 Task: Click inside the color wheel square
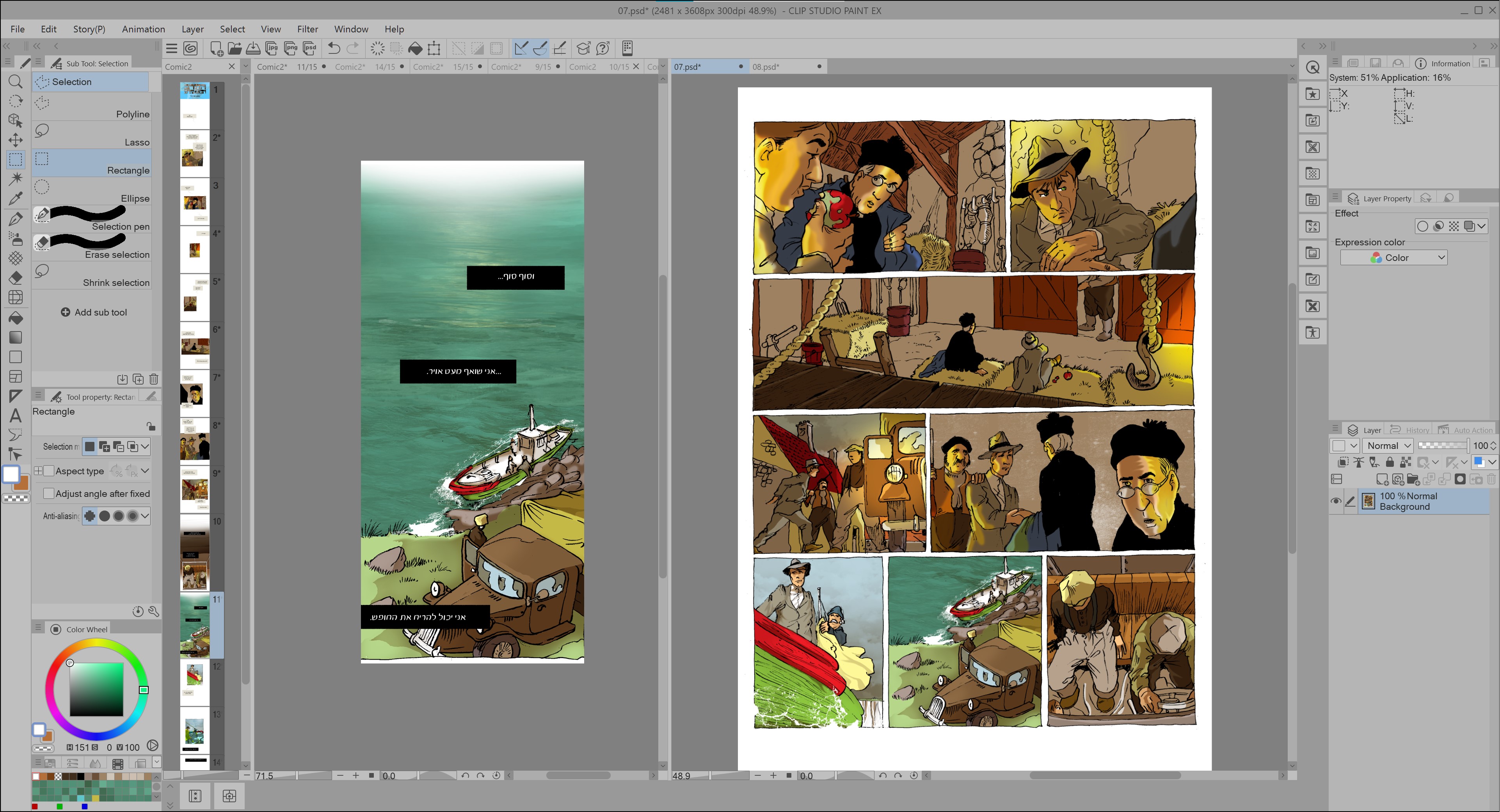pyautogui.click(x=96, y=689)
